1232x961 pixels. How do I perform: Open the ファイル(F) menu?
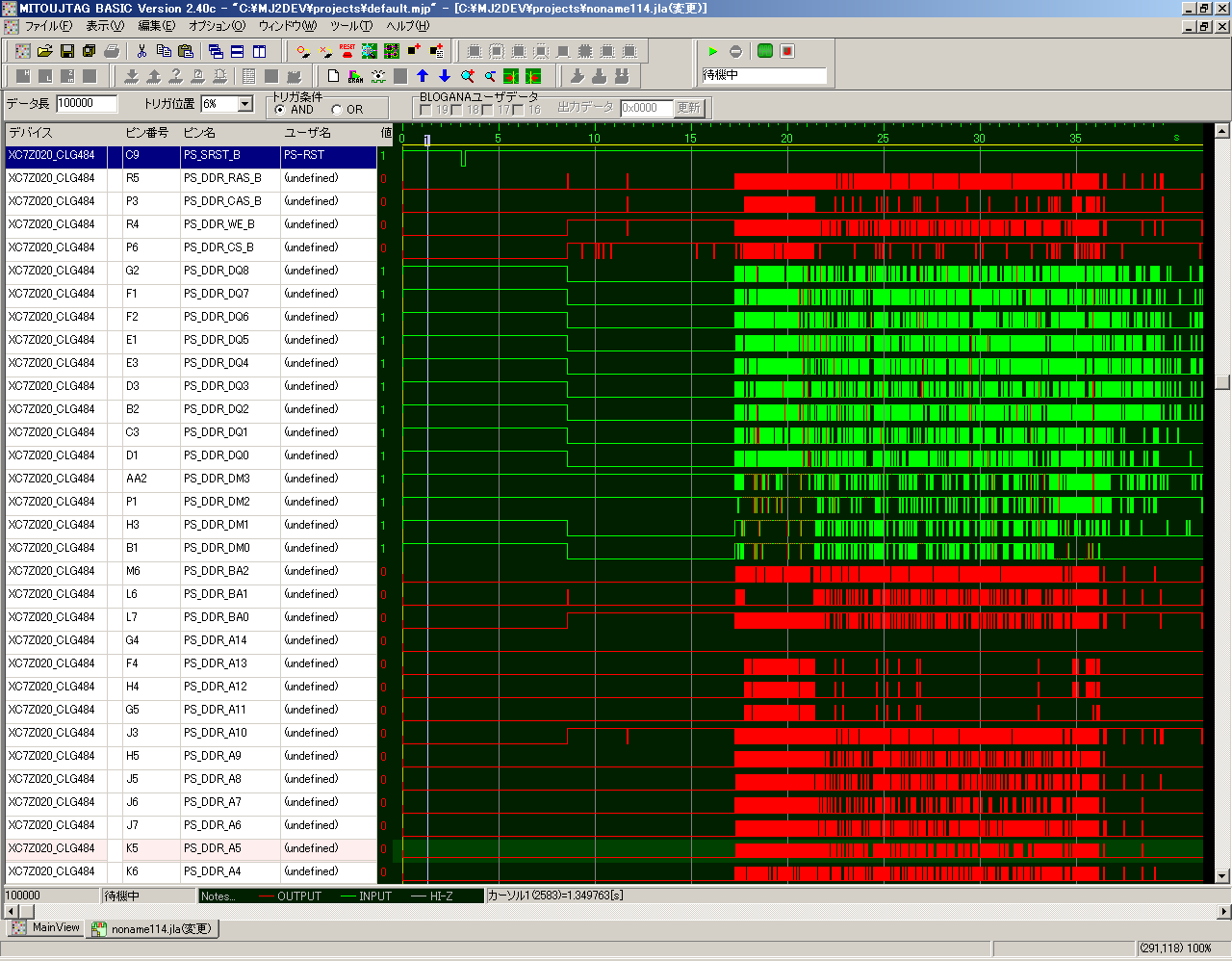point(49,26)
